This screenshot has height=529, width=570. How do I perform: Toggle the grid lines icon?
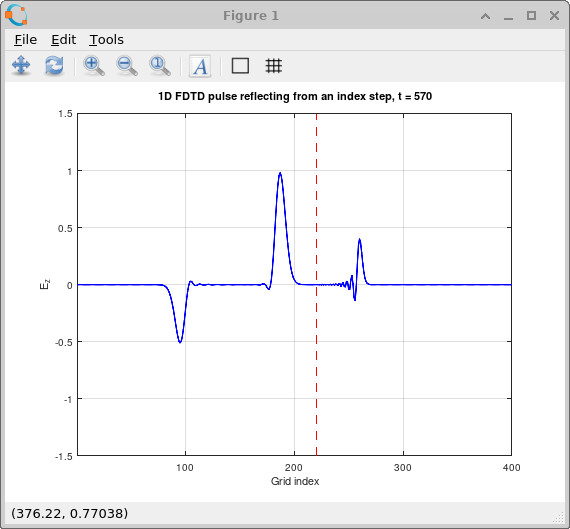tap(273, 66)
